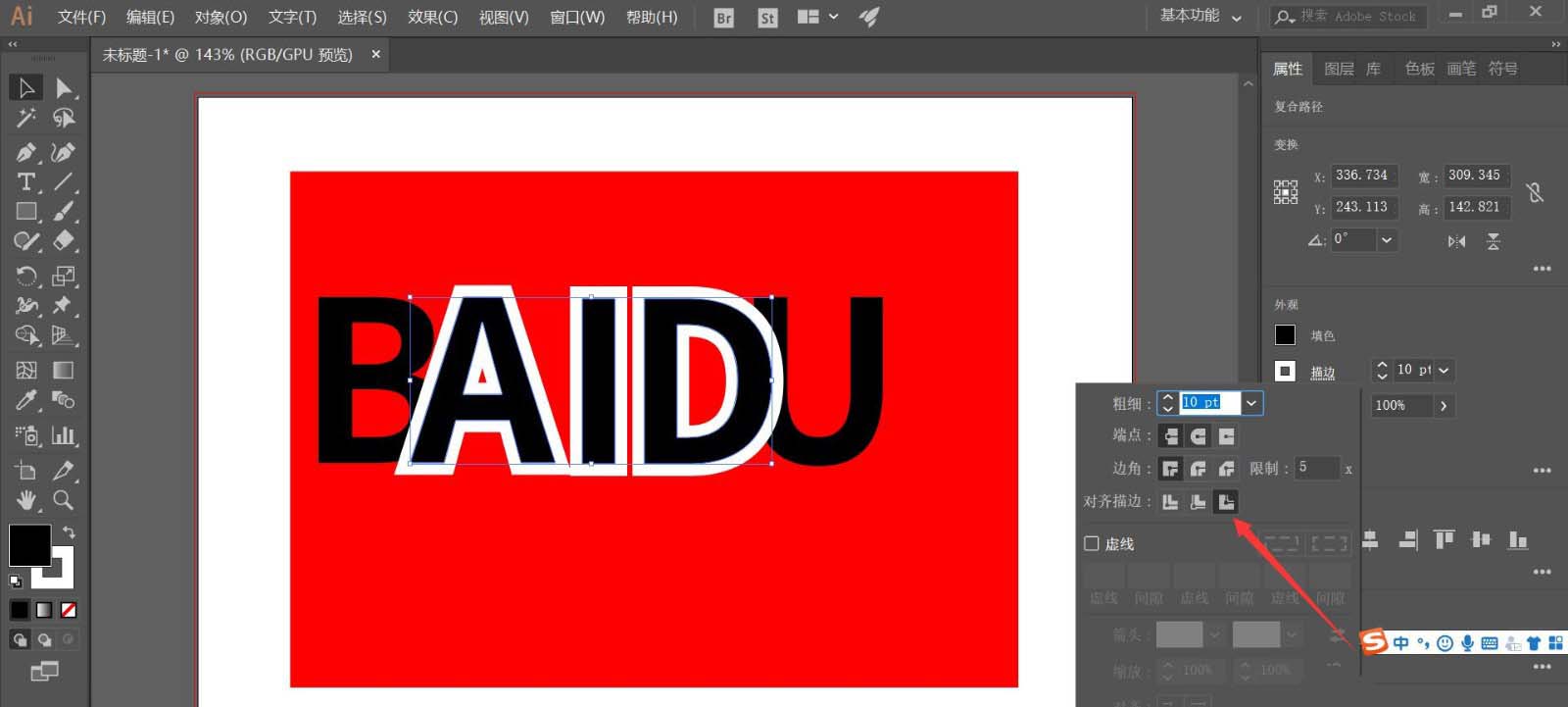Select the Eyedropper tool
The width and height of the screenshot is (1568, 707).
[26, 400]
